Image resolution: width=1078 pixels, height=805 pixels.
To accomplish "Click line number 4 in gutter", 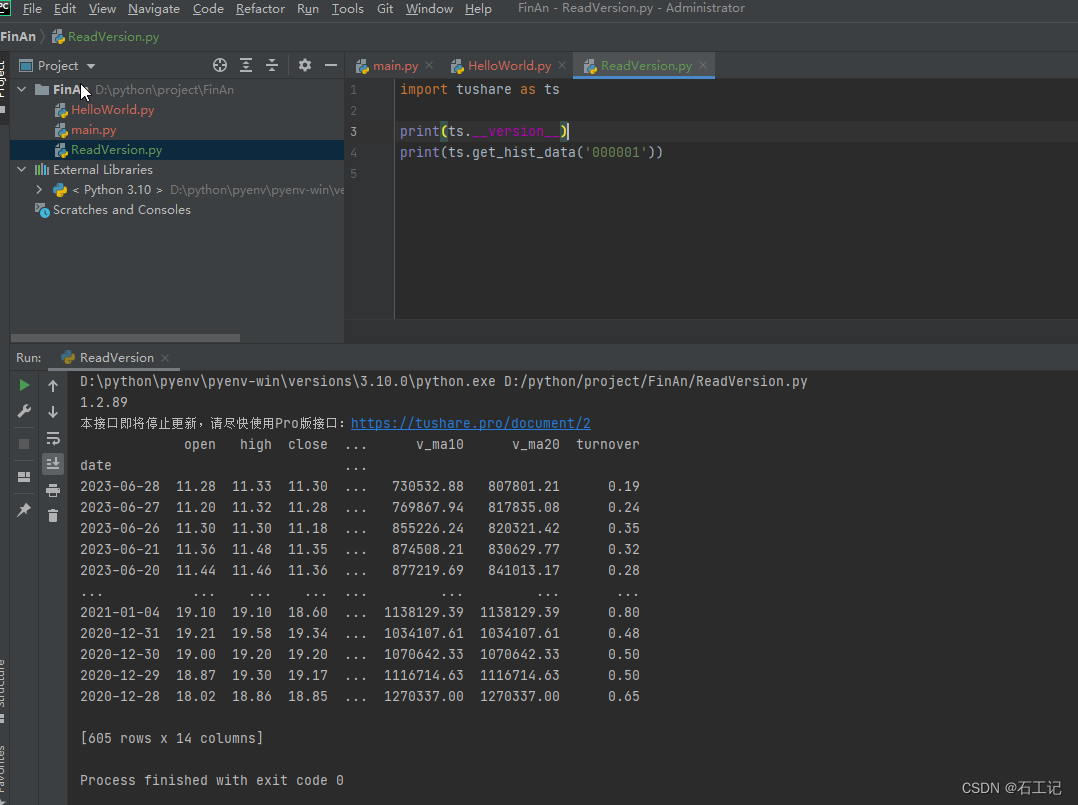I will [x=353, y=153].
